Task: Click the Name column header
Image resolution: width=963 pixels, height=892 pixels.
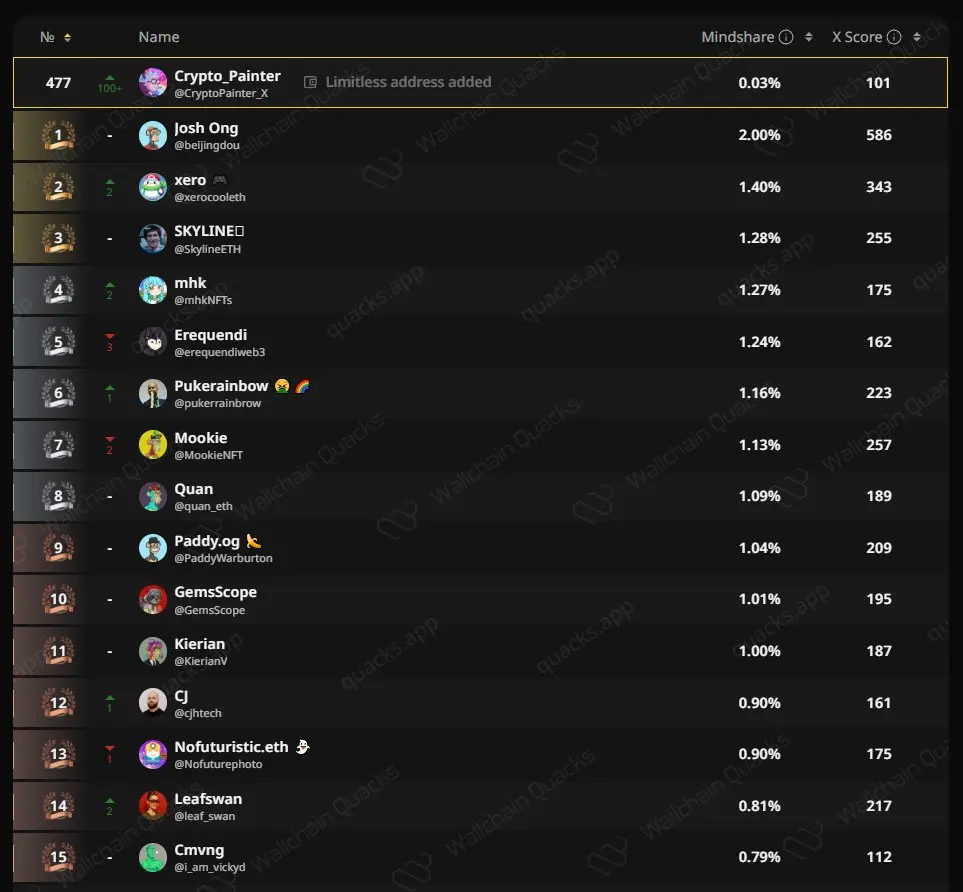Action: coord(159,37)
